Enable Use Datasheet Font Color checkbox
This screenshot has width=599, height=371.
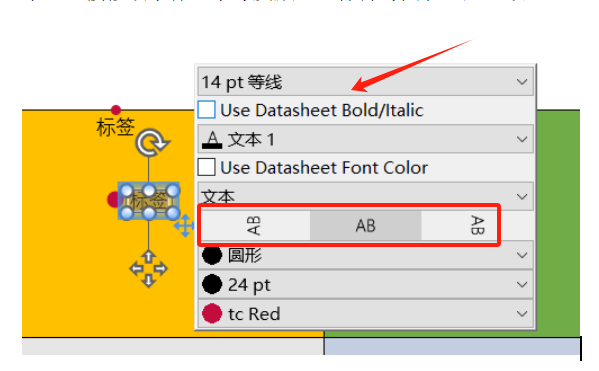point(207,167)
